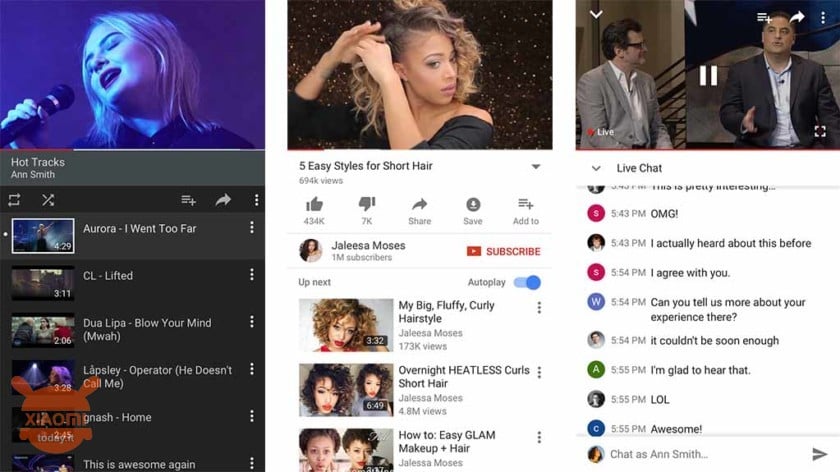Toggle shuffle for Hot Tracks playlist
This screenshot has height=472, width=840.
point(48,200)
